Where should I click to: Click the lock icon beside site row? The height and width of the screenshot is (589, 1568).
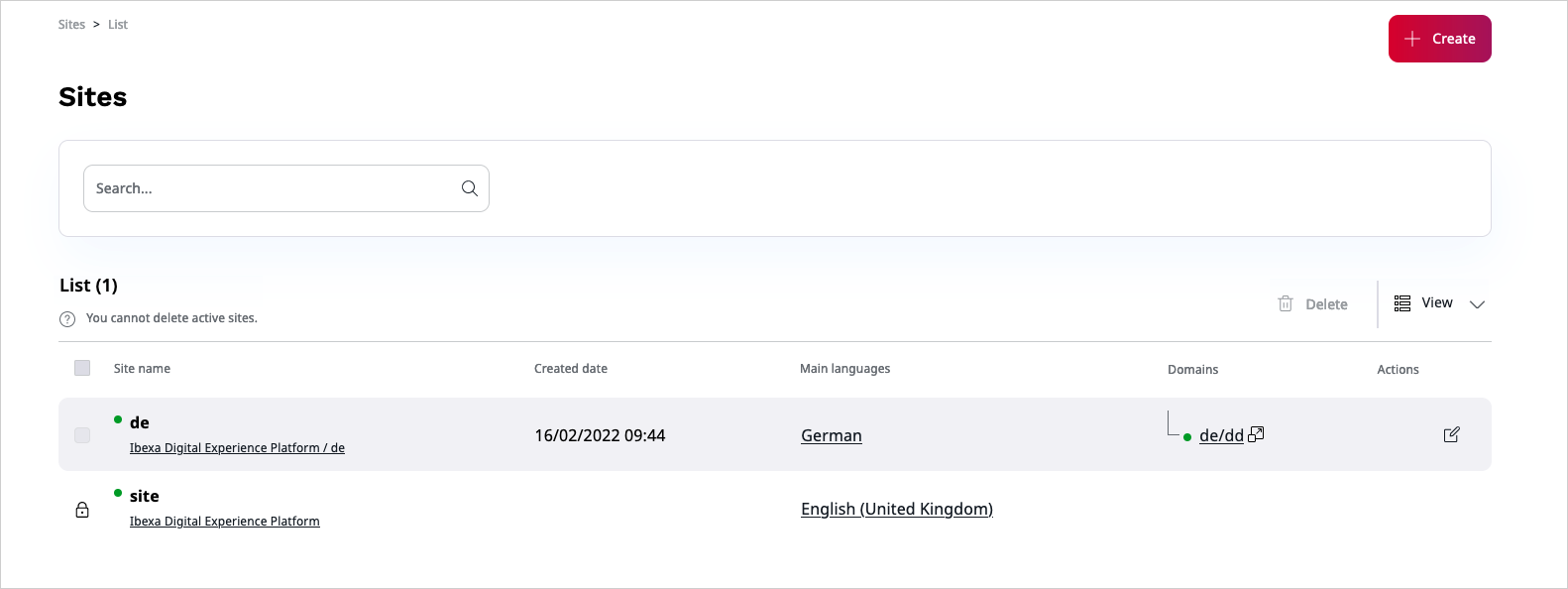[x=82, y=510]
